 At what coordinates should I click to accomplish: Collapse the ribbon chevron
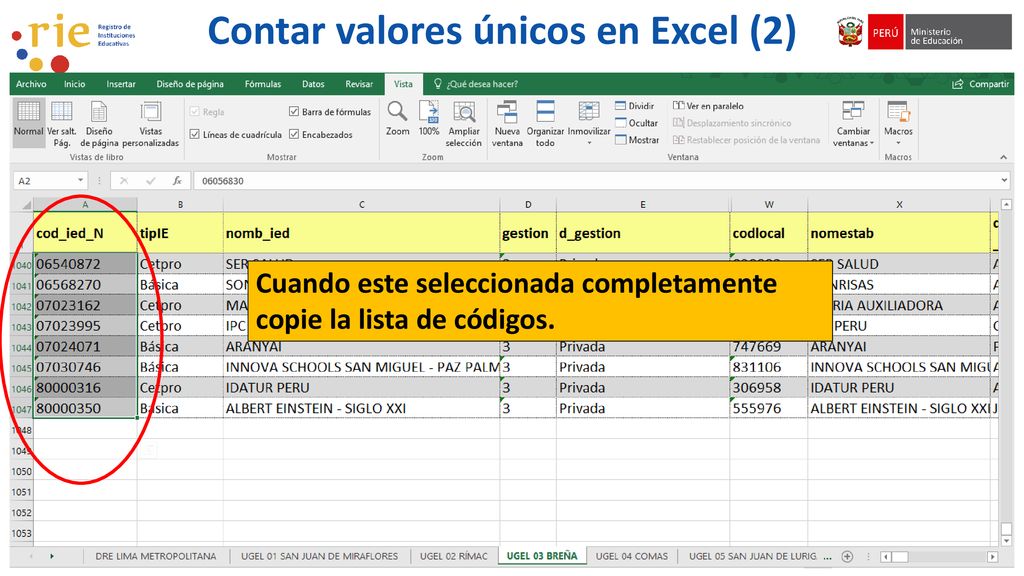point(1003,157)
